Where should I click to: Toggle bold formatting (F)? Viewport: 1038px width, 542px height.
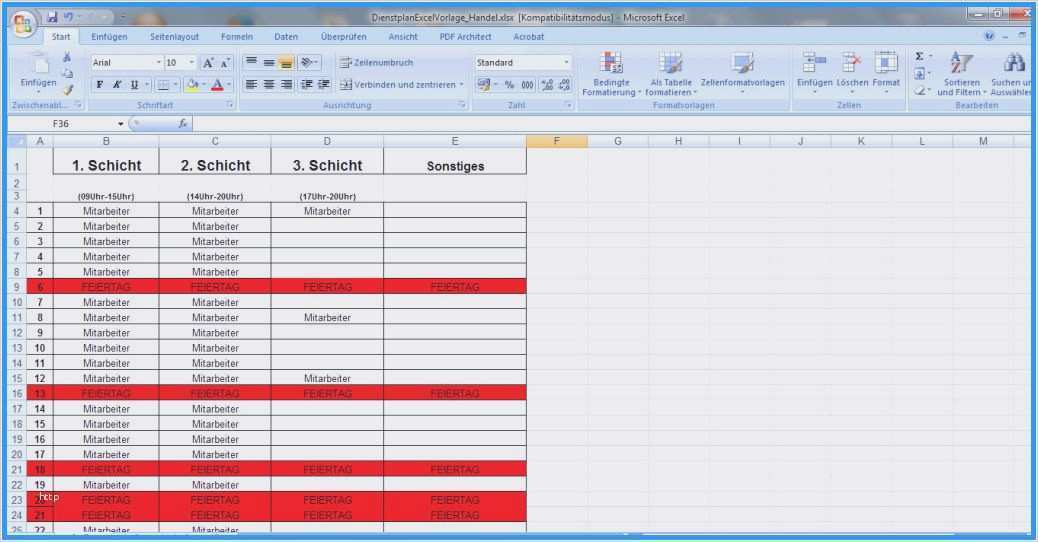tap(99, 85)
